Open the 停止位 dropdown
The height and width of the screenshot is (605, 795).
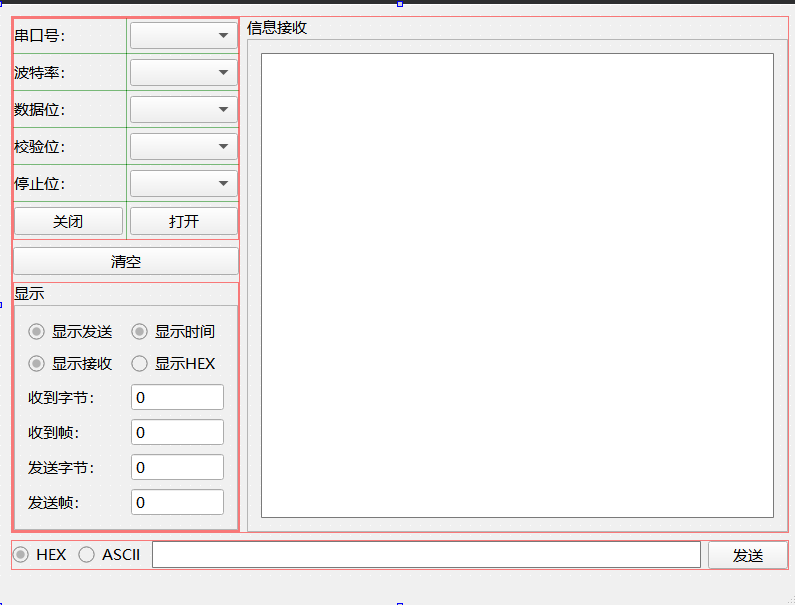pyautogui.click(x=184, y=184)
